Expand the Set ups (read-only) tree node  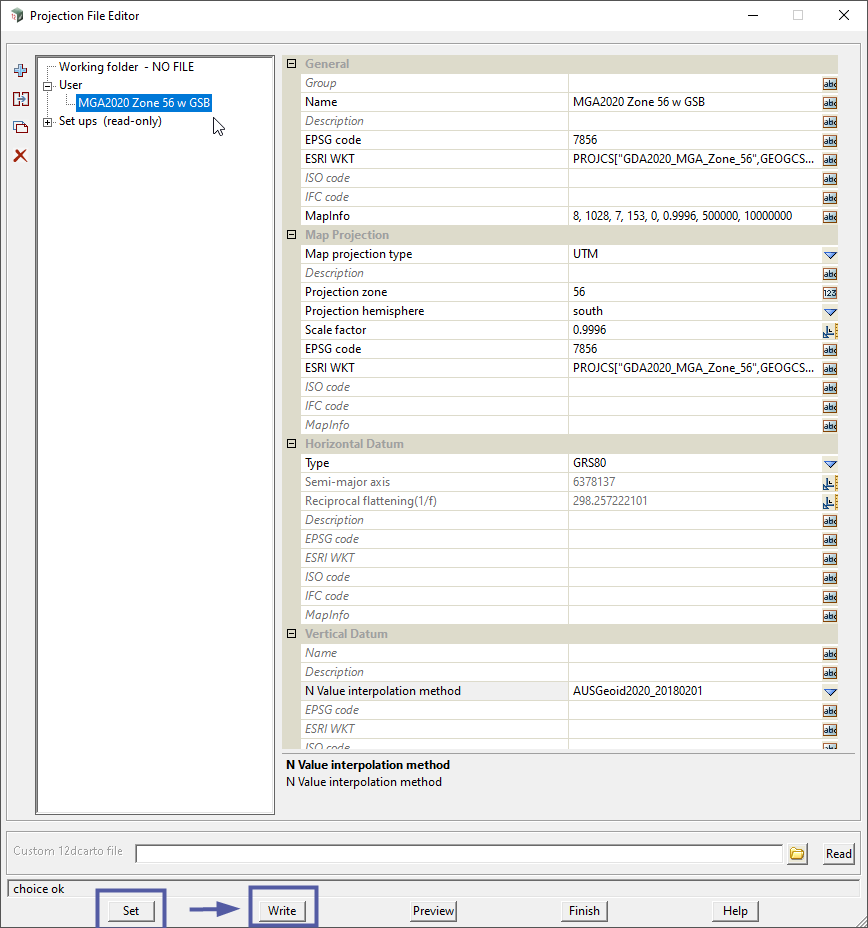pyautogui.click(x=48, y=122)
